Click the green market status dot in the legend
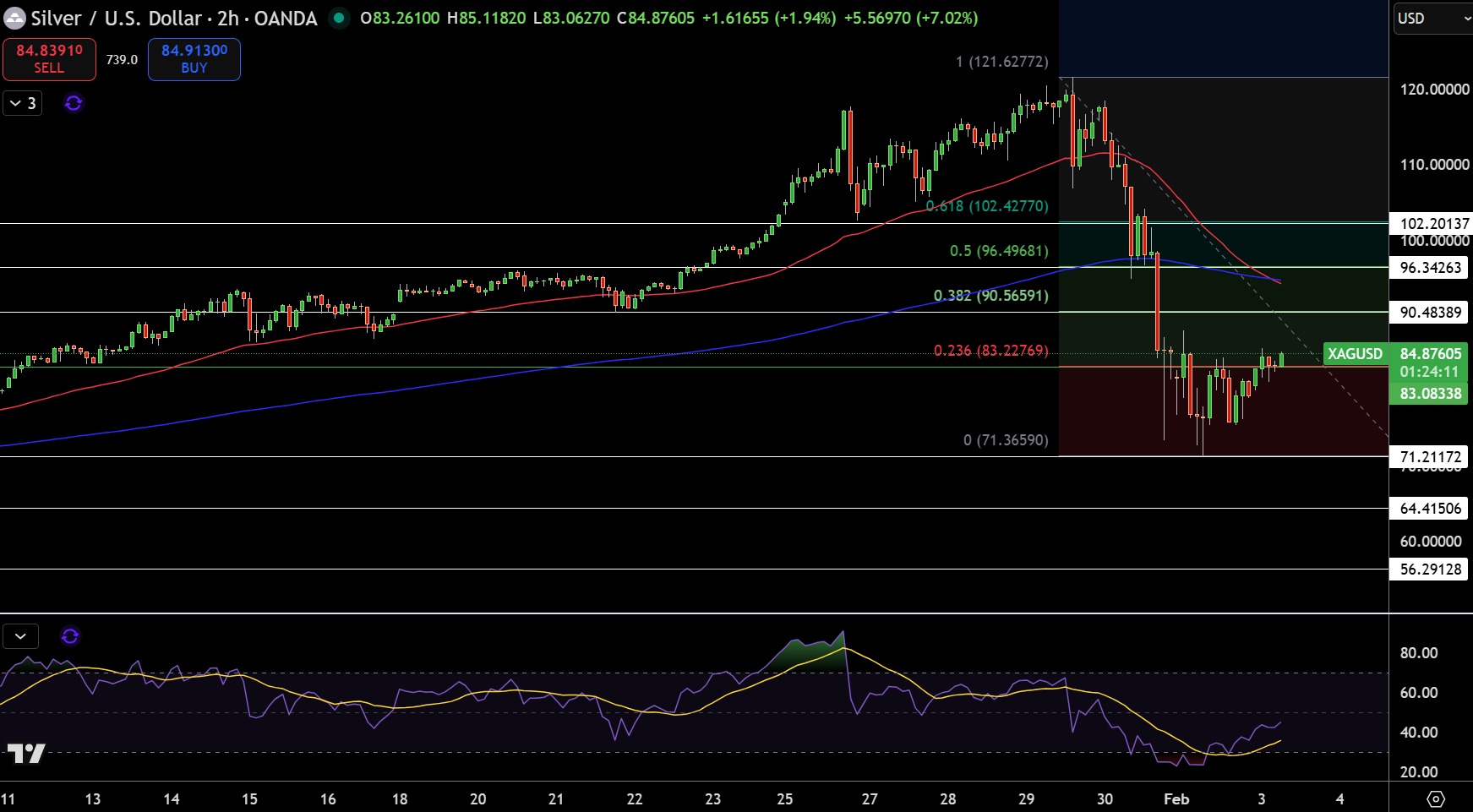 pyautogui.click(x=338, y=17)
